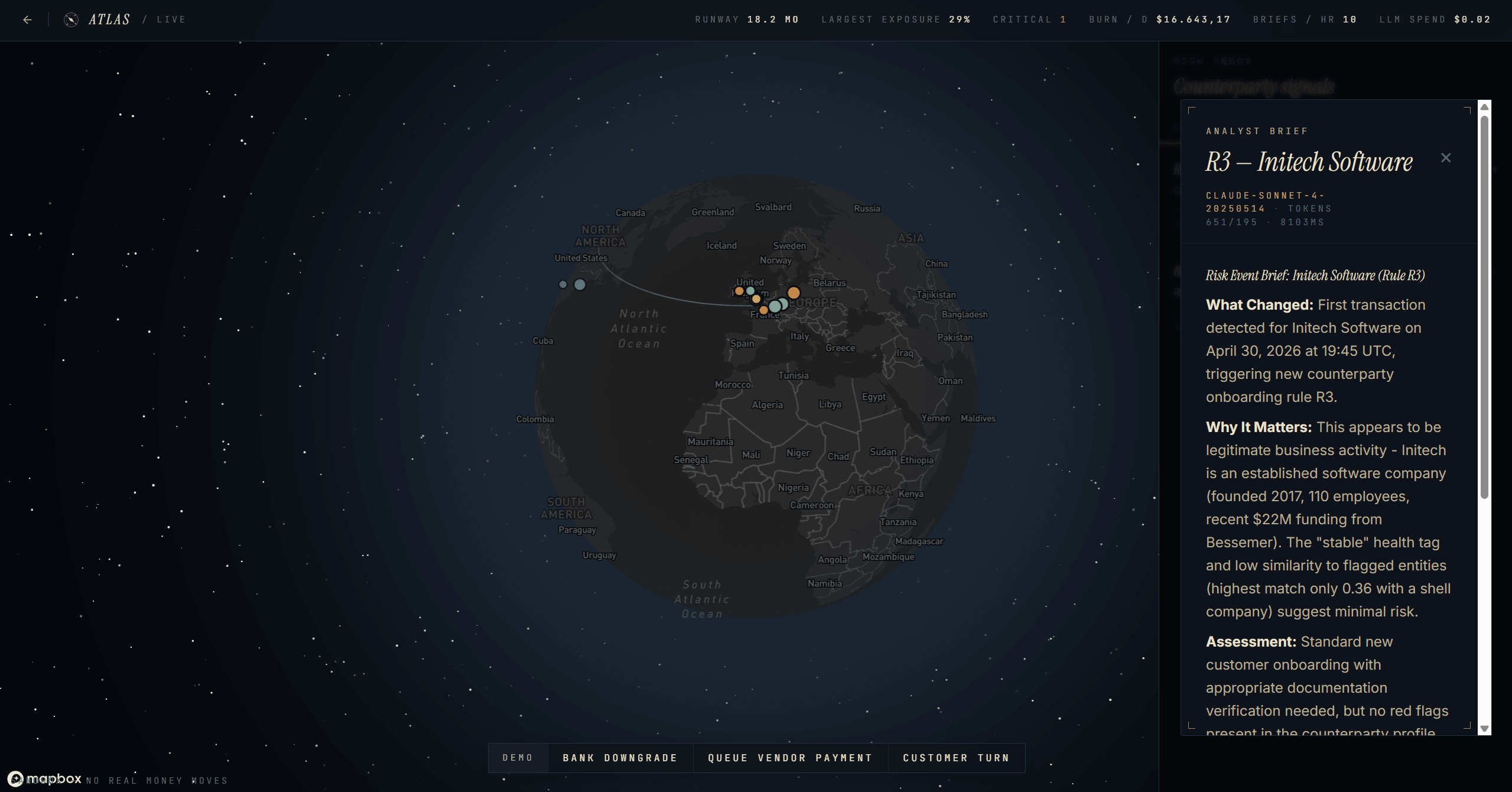Click the Runway 18.2 MO metric

point(747,20)
